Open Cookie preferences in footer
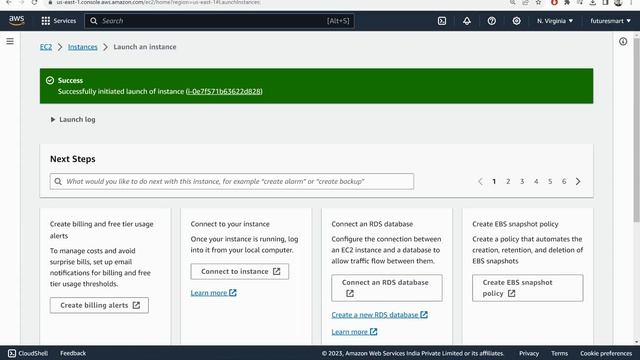Viewport: 640px width, 360px height. point(606,353)
